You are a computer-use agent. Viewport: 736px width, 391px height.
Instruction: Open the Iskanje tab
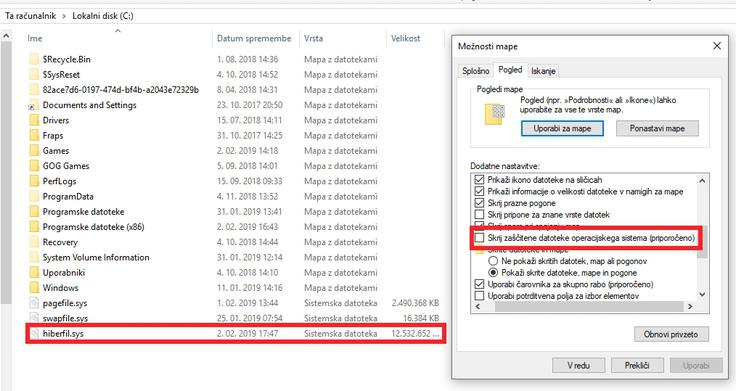coord(544,71)
